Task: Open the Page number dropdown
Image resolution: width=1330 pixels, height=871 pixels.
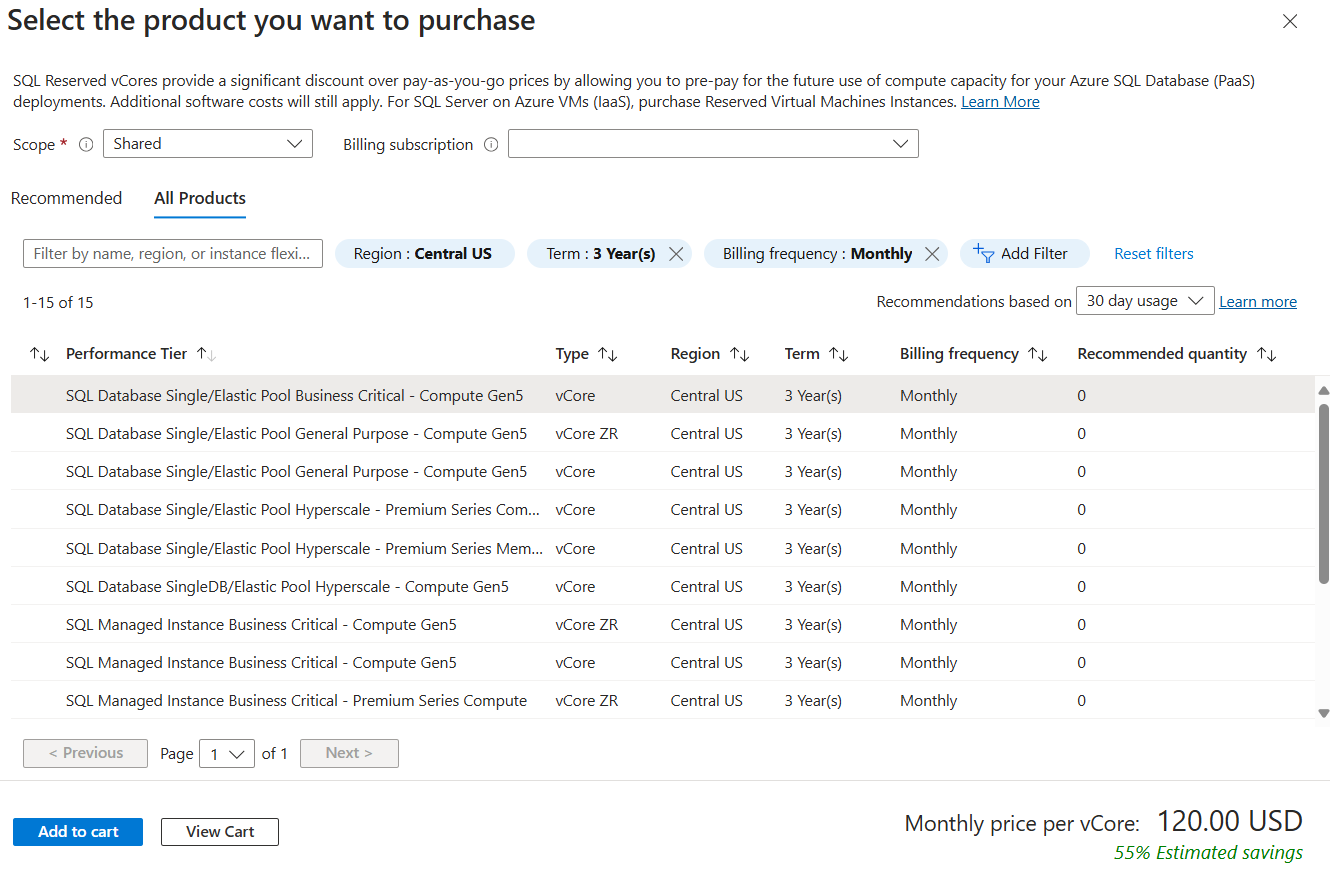Action: 226,753
